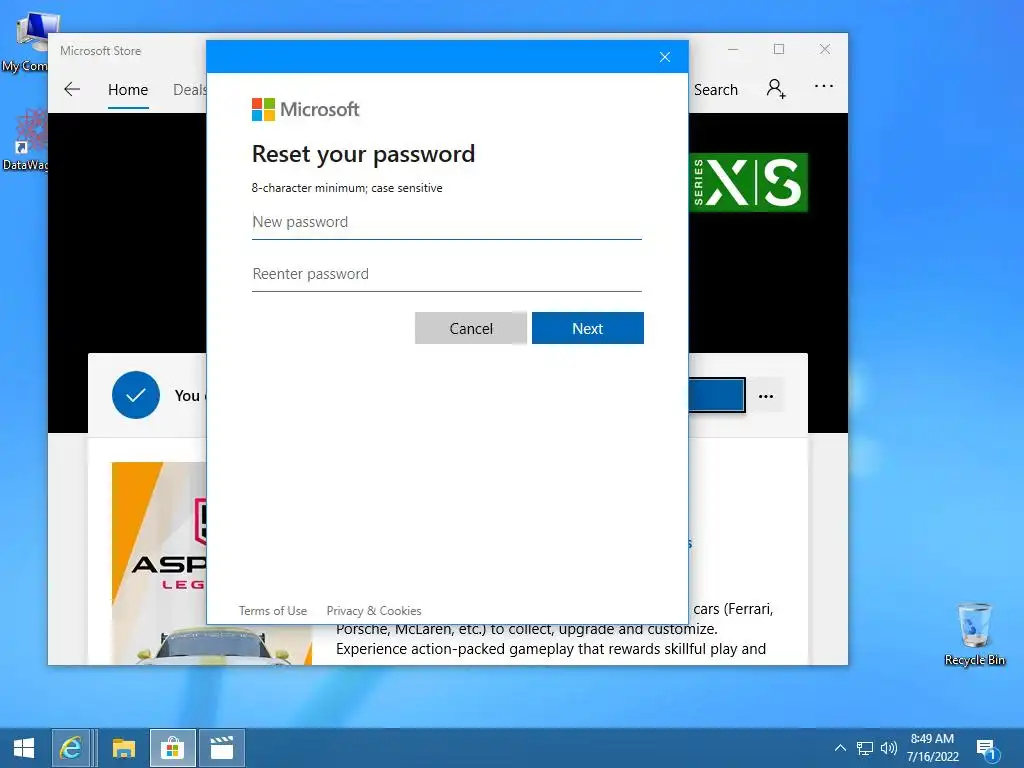The image size is (1024, 768).
Task: Click the blue button in Store banner
Action: (716, 395)
